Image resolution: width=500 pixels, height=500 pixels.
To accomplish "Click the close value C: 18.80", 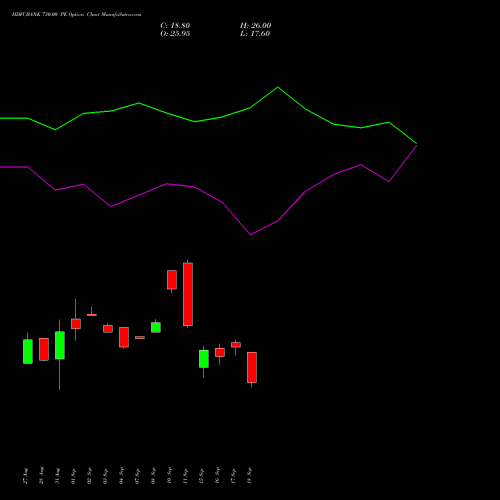I will coord(175,26).
